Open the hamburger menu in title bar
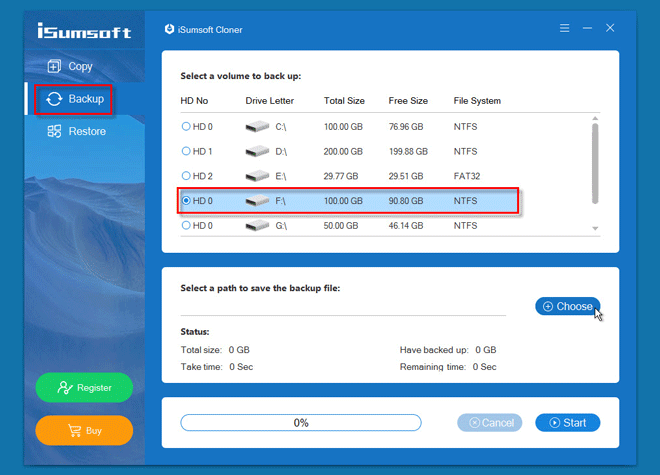 564,28
